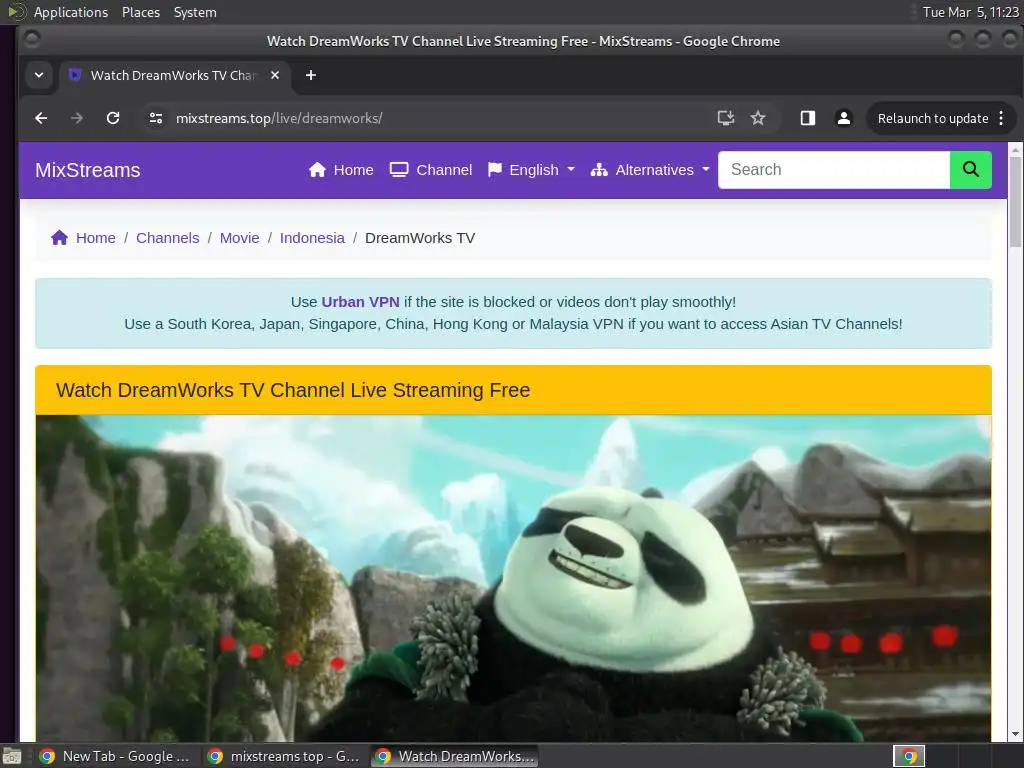Click the clock showing Tue Mar 5, 11:23

coord(970,12)
